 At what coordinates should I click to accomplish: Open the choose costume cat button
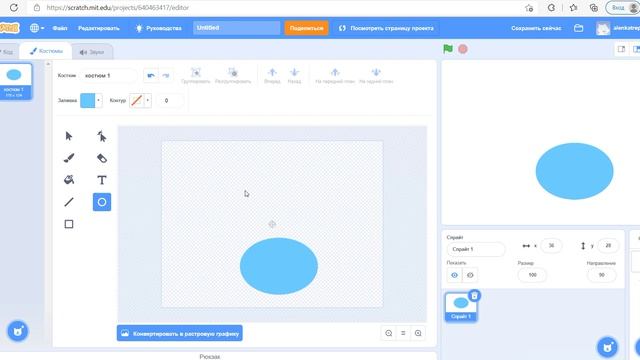tap(18, 331)
